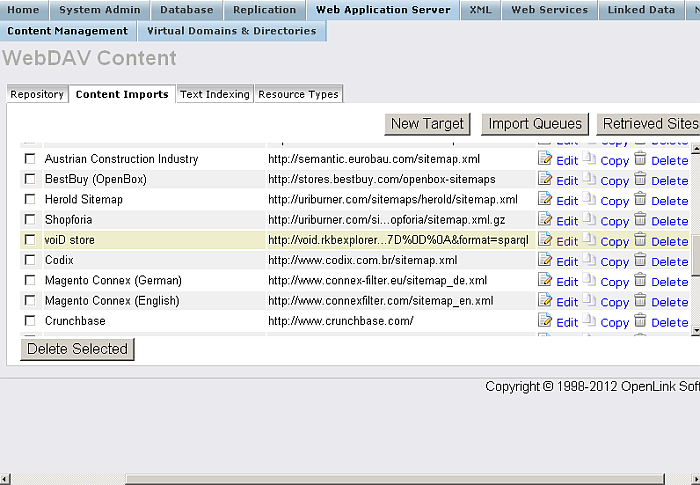
Task: Click the vertical list scrollbar thumb
Action: (695, 255)
